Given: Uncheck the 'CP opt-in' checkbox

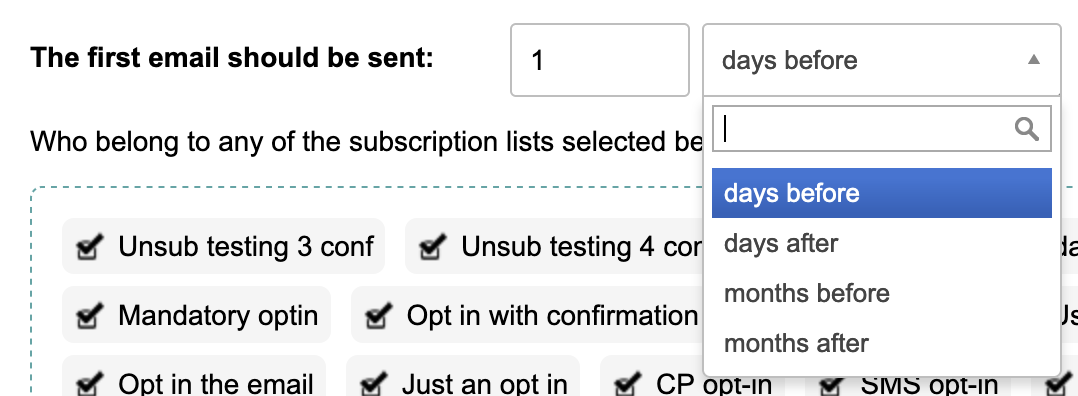Looking at the screenshot, I should [628, 384].
